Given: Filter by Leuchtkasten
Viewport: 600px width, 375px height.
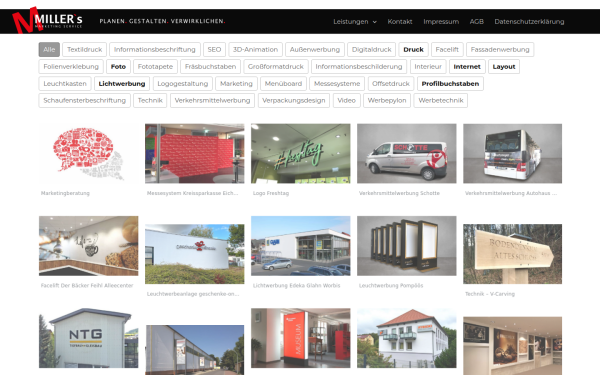Looking at the screenshot, I should pos(65,83).
